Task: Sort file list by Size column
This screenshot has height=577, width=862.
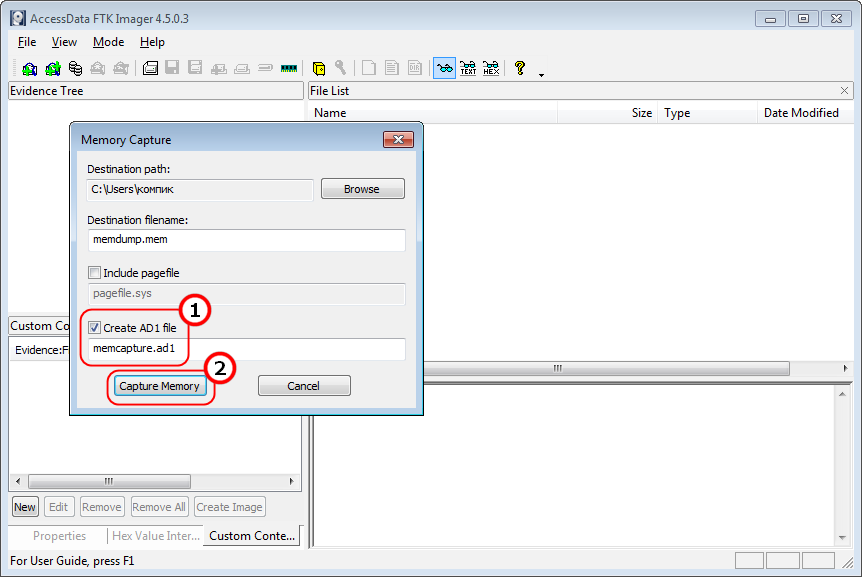Action: click(x=607, y=113)
